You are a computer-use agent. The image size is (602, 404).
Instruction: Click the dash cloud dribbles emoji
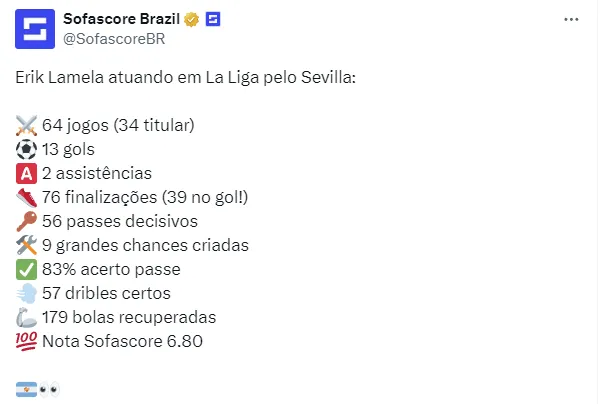[27, 293]
